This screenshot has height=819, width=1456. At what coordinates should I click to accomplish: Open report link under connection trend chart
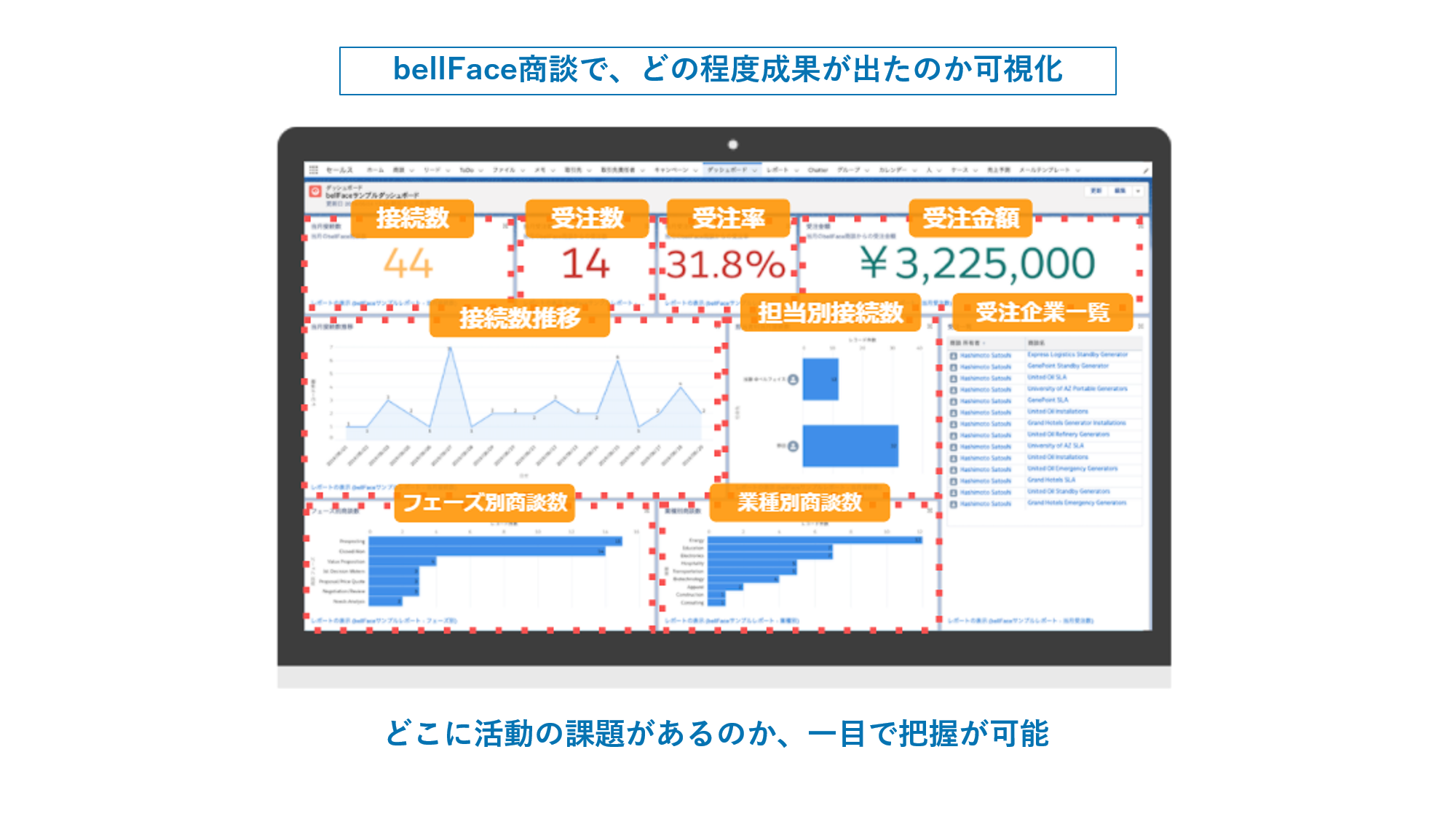(353, 486)
